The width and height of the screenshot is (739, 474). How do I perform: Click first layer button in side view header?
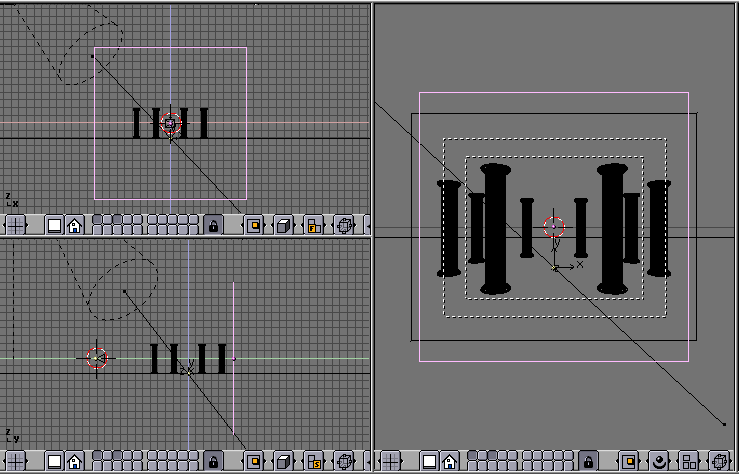[99, 457]
